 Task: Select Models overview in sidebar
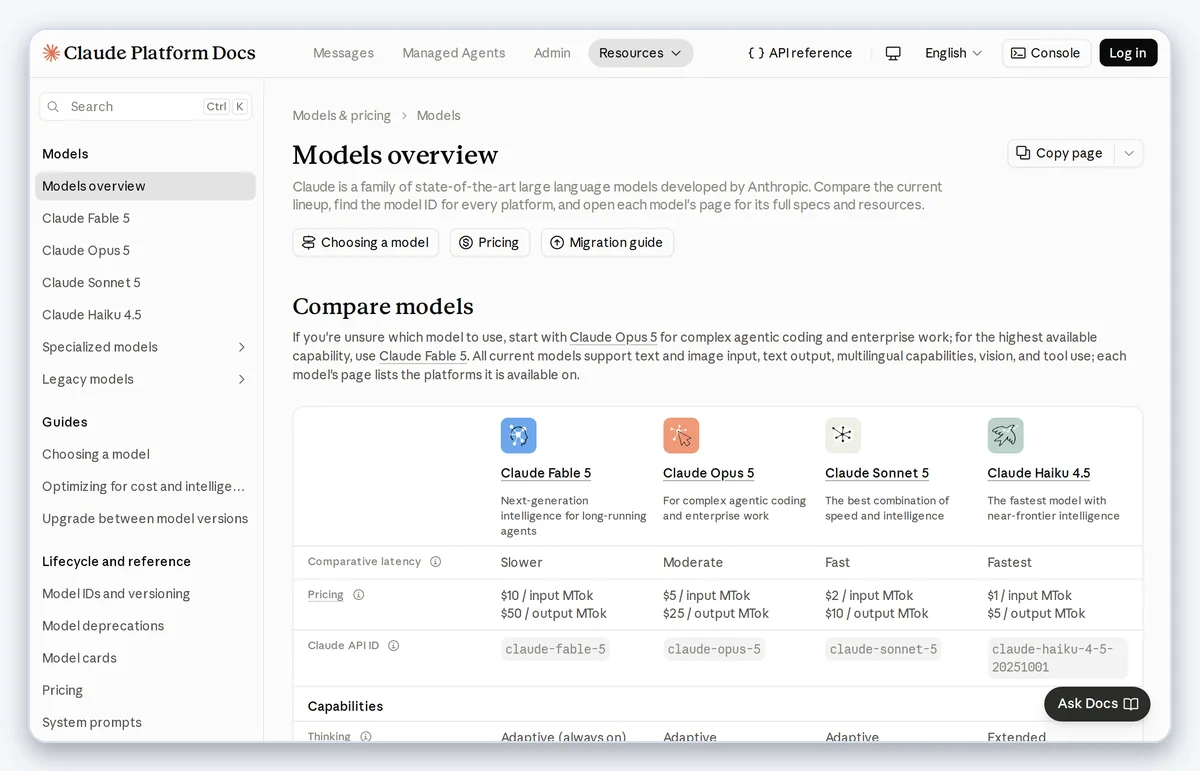click(x=145, y=186)
